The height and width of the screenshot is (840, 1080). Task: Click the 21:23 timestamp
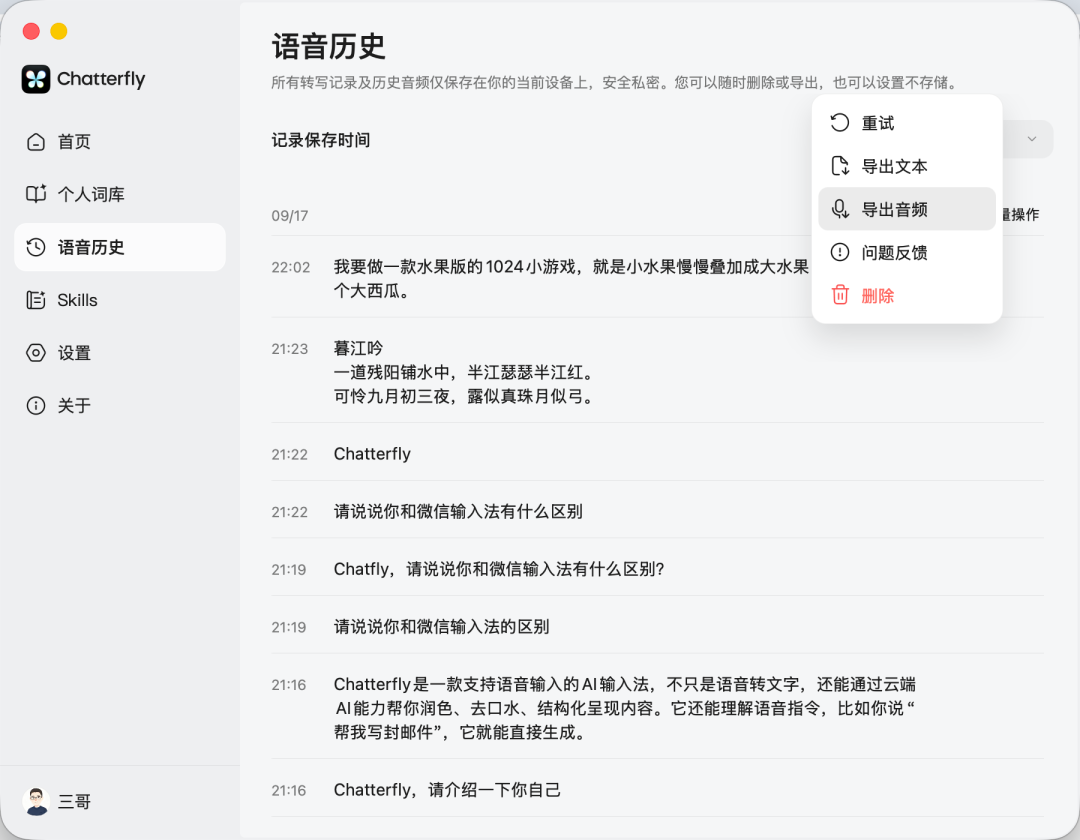289,349
